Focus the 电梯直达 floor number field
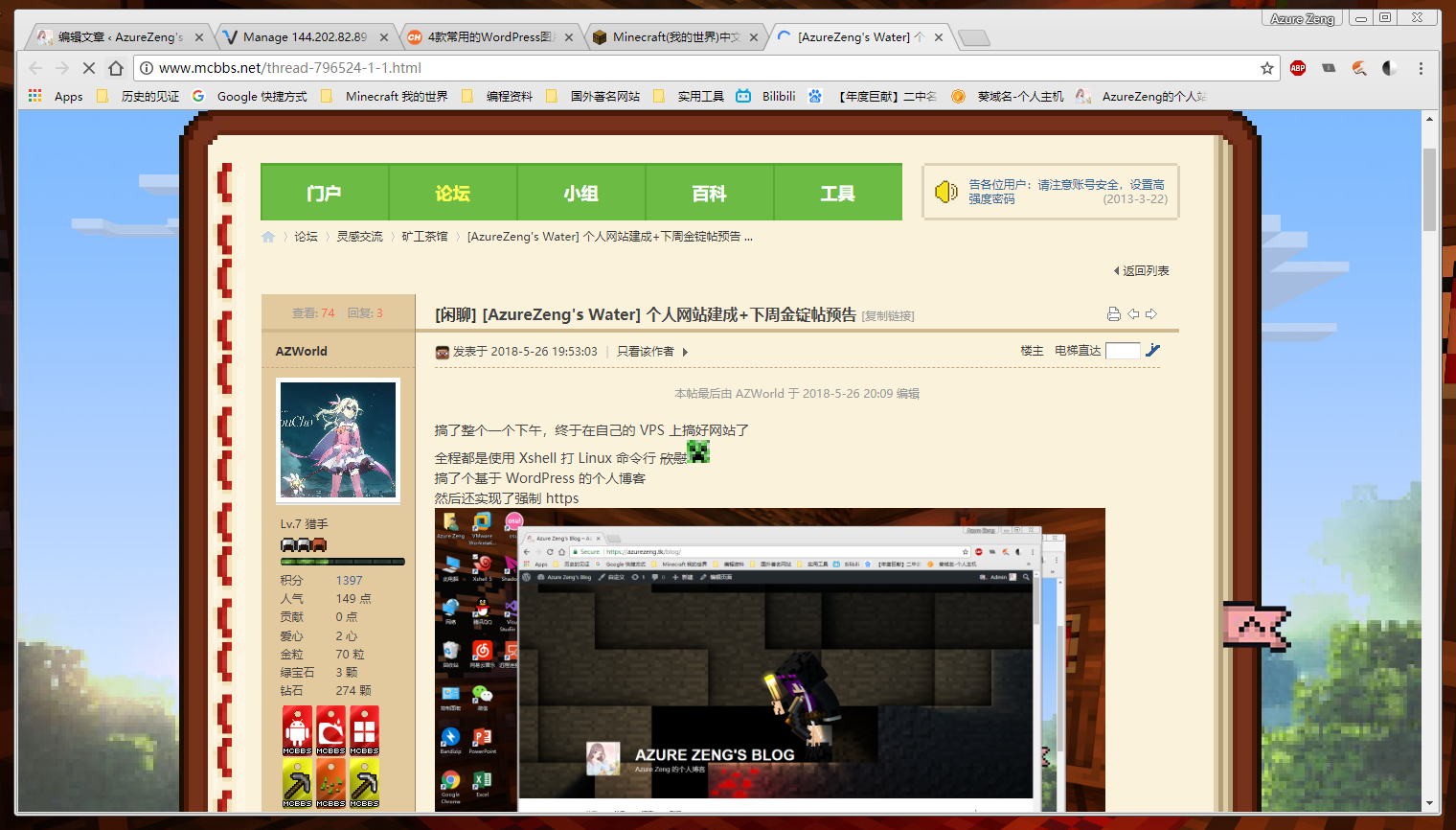 point(1123,351)
